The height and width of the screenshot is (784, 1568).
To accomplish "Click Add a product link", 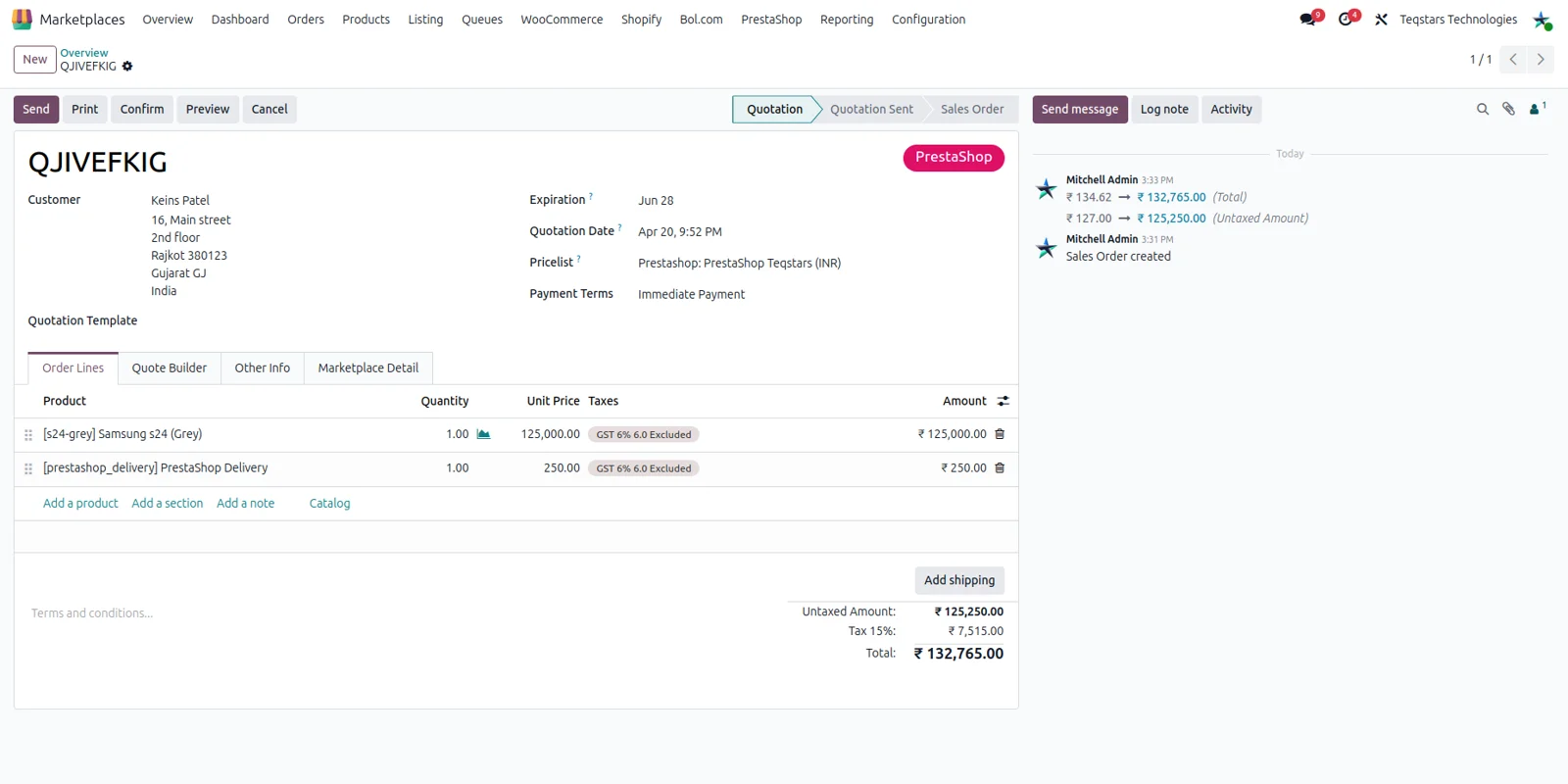I will (80, 504).
